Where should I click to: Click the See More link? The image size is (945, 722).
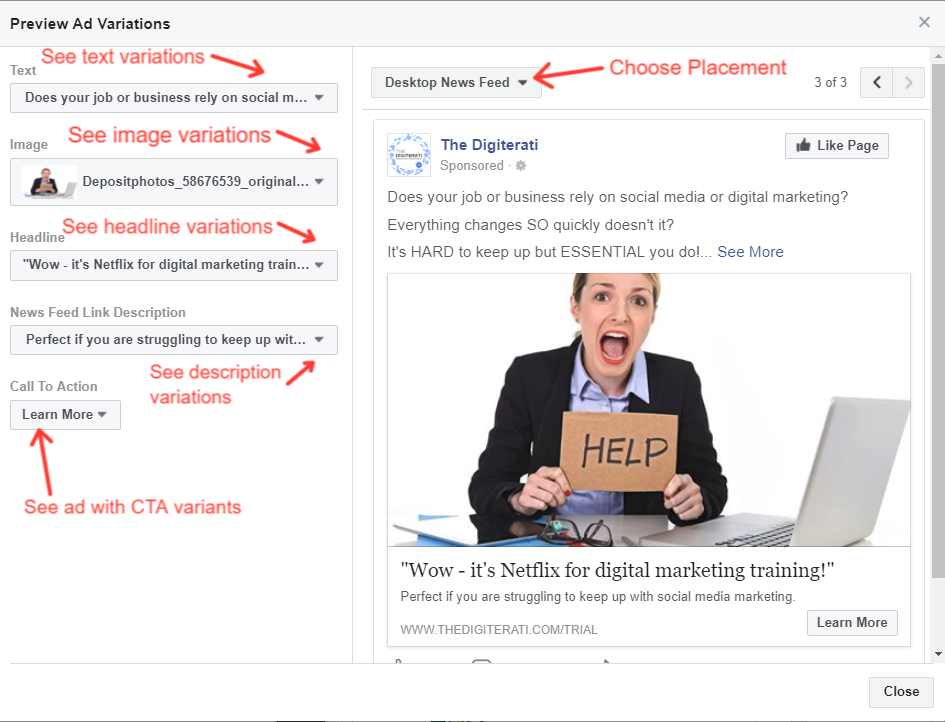750,252
